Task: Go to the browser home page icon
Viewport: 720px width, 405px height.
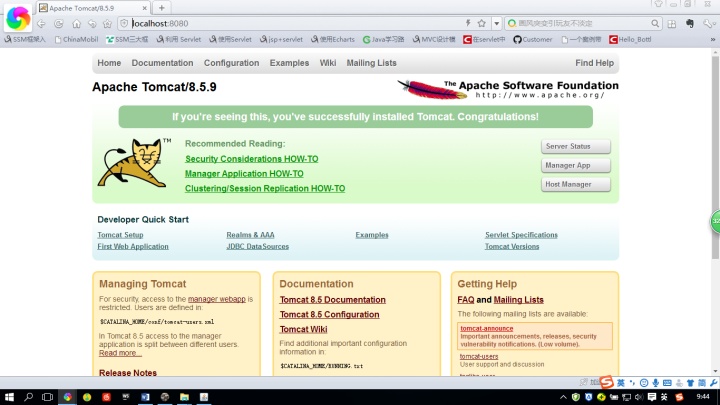Action: [76, 23]
